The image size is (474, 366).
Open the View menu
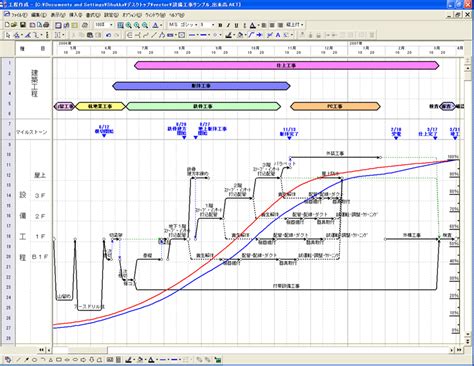[58, 15]
